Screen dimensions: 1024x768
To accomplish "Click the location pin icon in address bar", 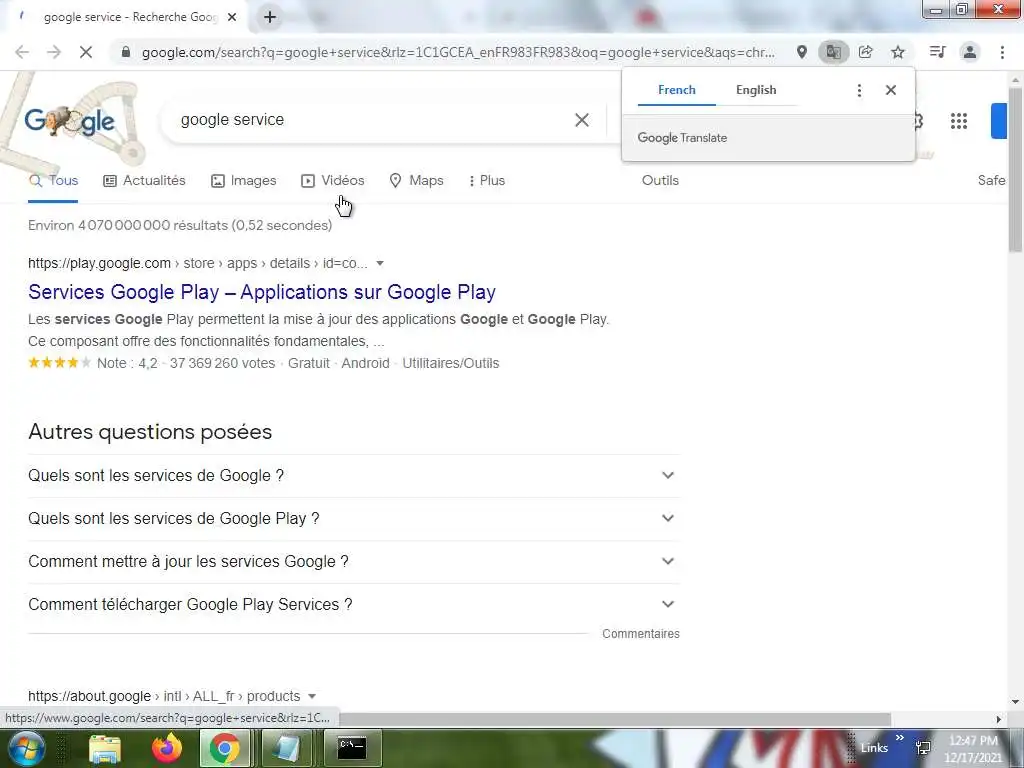I will (x=801, y=52).
